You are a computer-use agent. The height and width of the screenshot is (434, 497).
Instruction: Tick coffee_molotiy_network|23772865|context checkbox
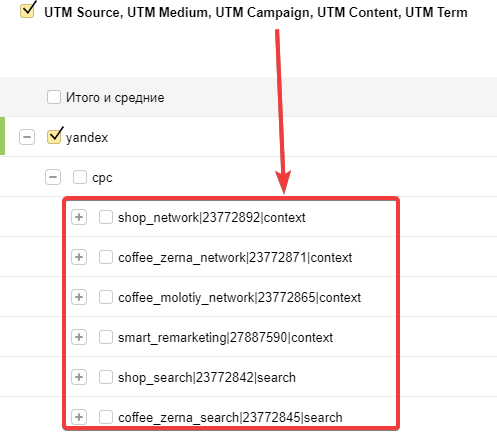point(106,297)
